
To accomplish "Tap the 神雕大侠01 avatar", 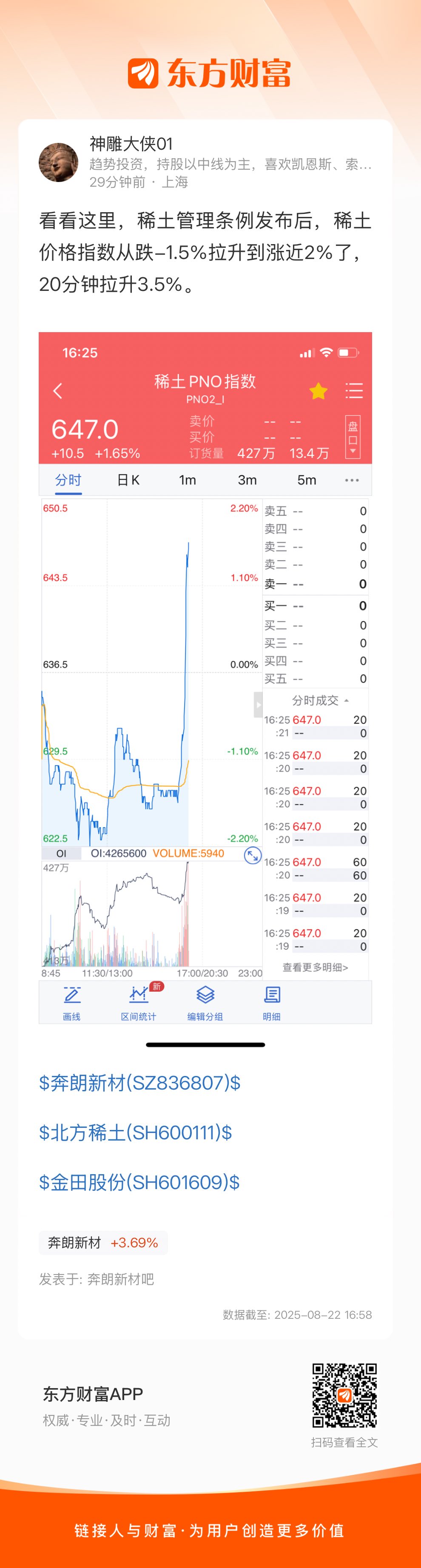I will click(58, 162).
